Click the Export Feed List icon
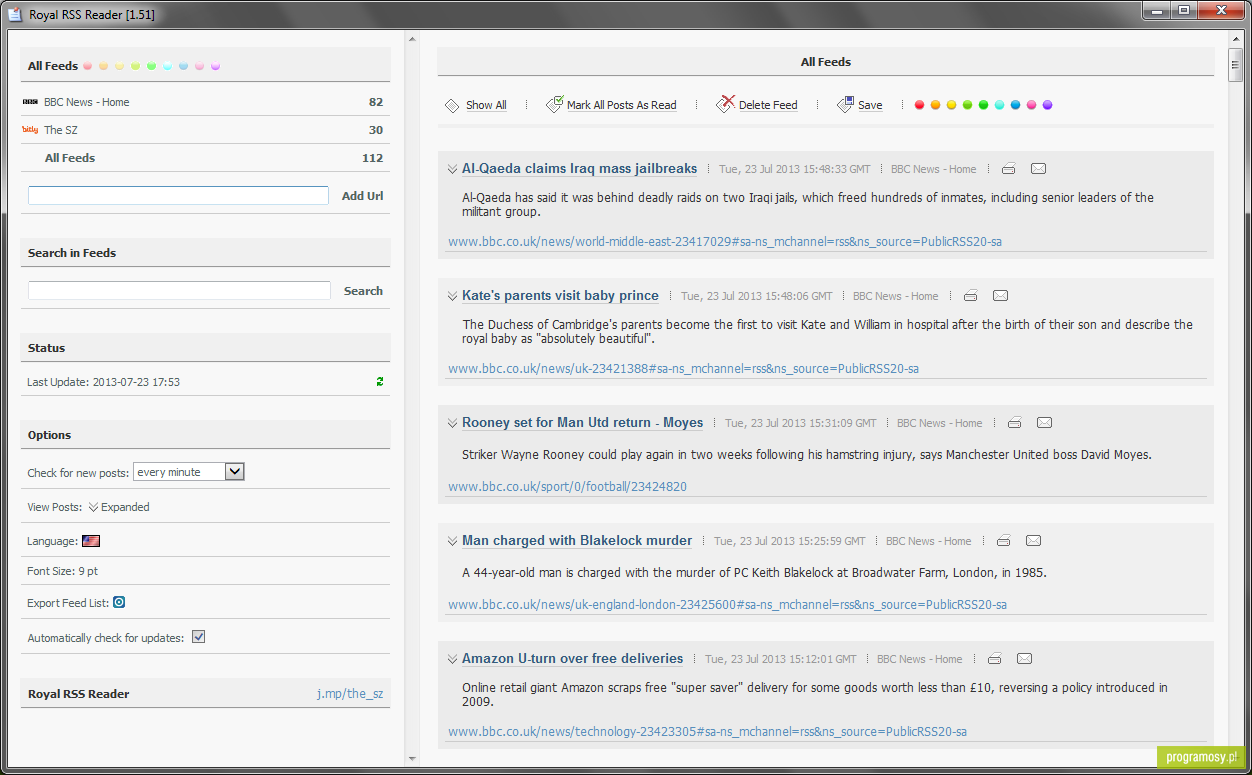This screenshot has height=775, width=1252. (x=119, y=602)
